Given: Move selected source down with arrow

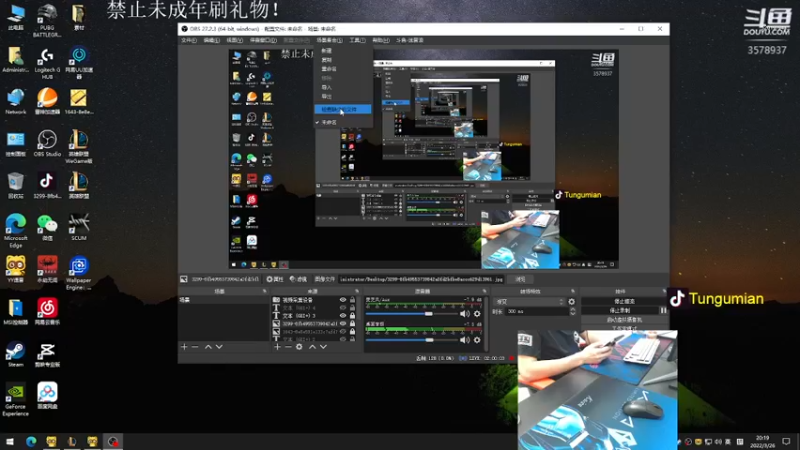Looking at the screenshot, I should pos(323,347).
